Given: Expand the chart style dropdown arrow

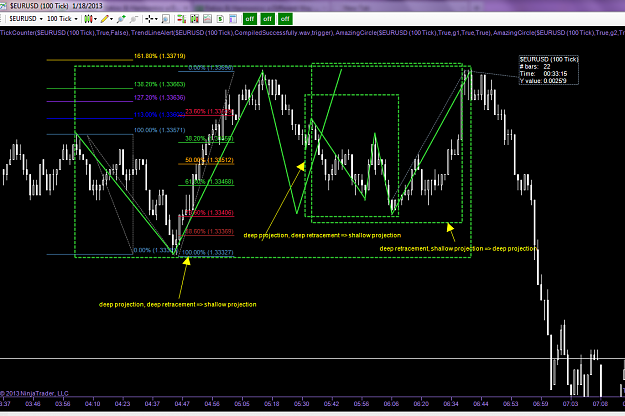Looking at the screenshot, I should pos(95,19).
